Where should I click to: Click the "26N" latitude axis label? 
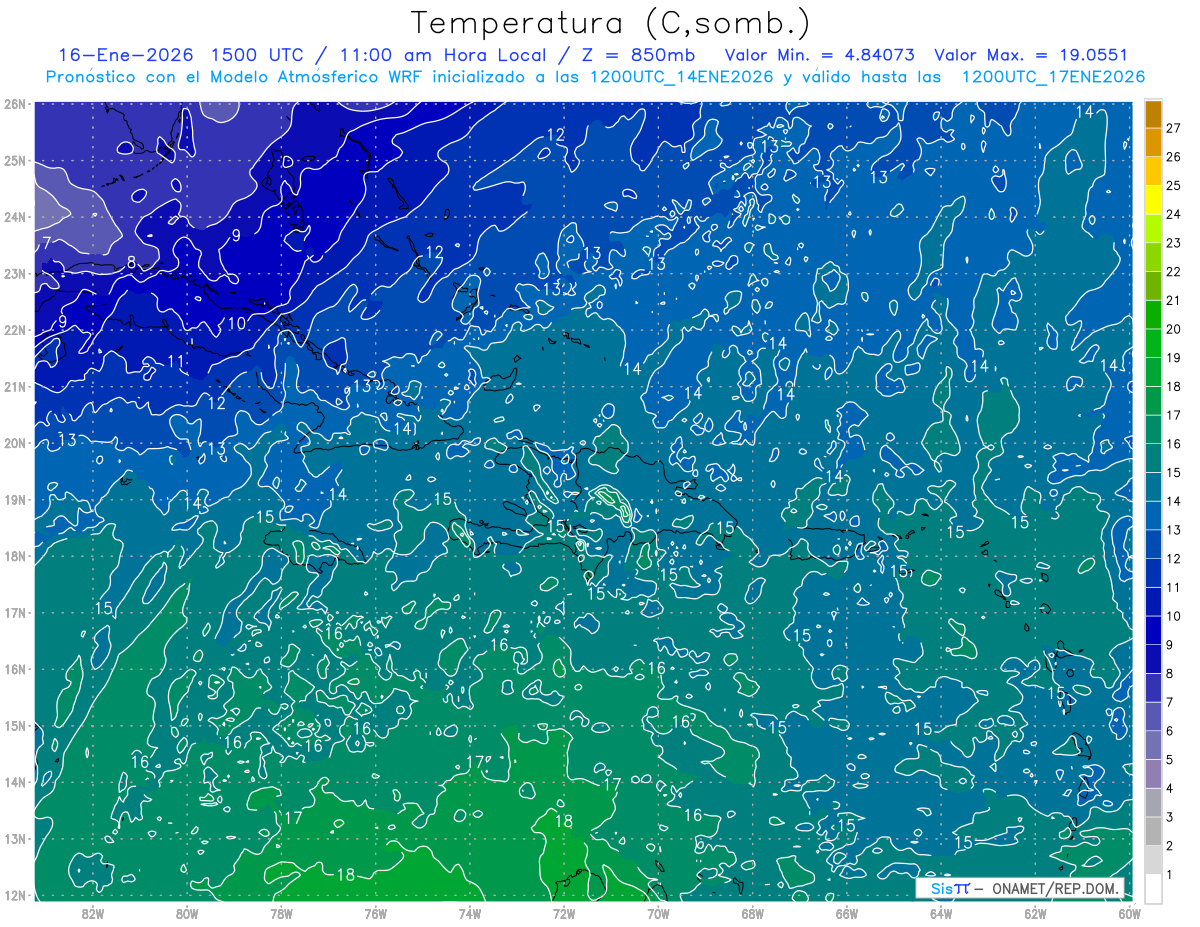[x=15, y=104]
